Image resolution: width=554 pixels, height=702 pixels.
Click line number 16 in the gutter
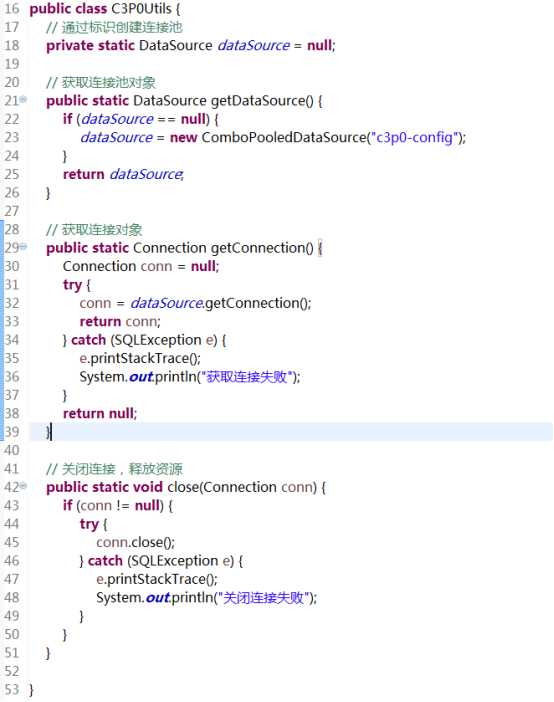[12, 9]
